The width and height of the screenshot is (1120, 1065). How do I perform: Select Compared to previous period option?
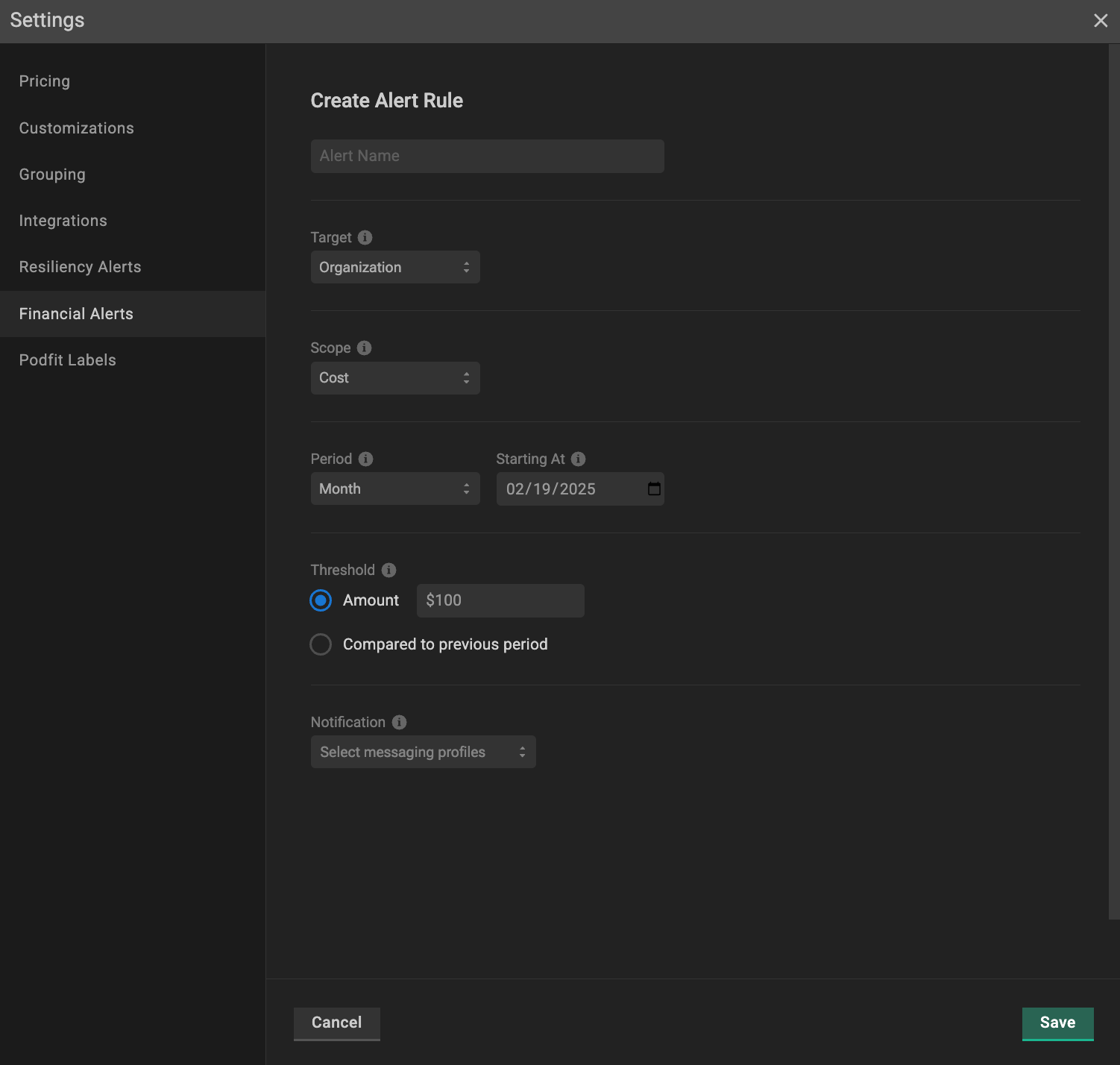pos(321,644)
